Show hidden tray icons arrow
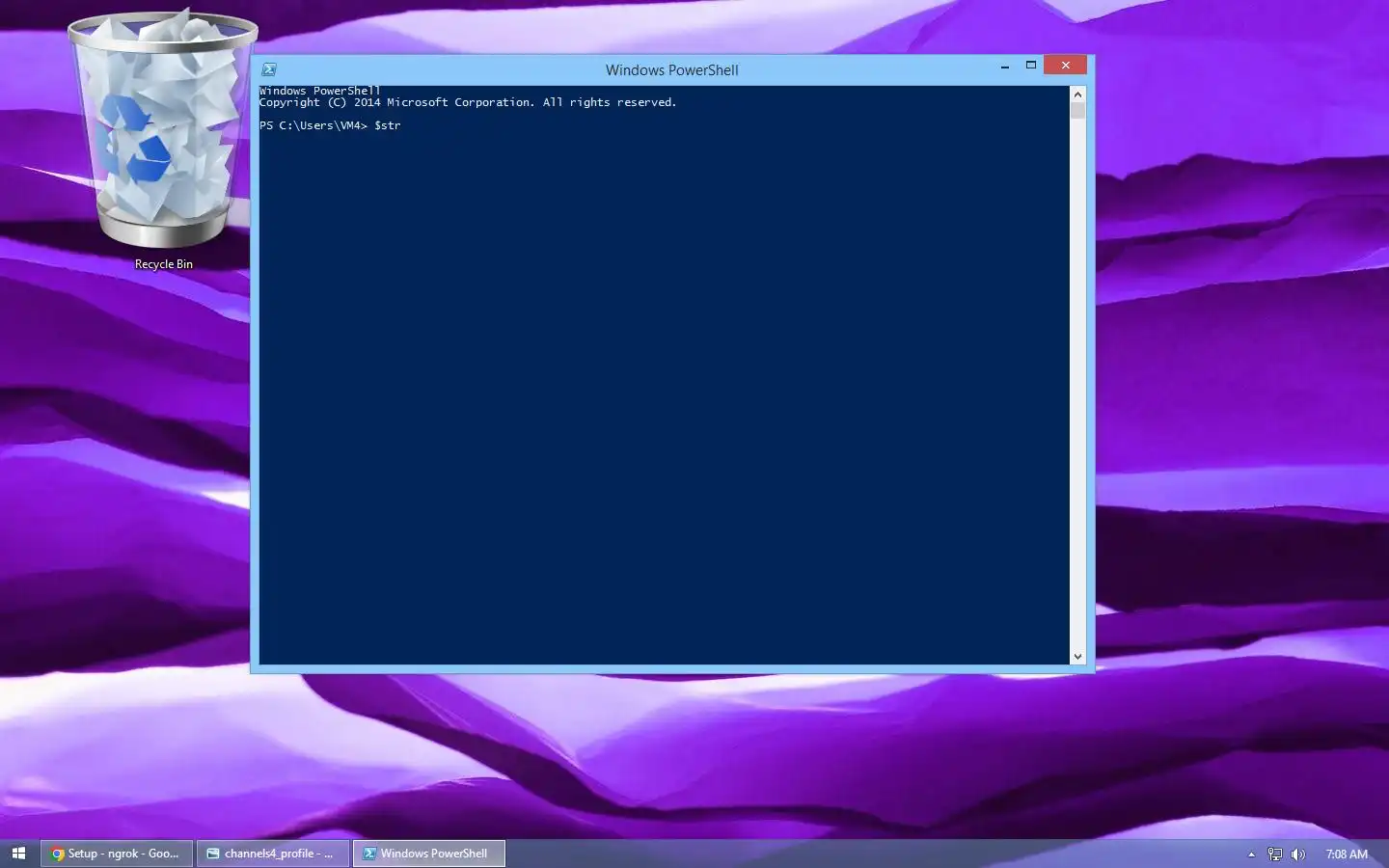The image size is (1389, 868). pyautogui.click(x=1251, y=854)
